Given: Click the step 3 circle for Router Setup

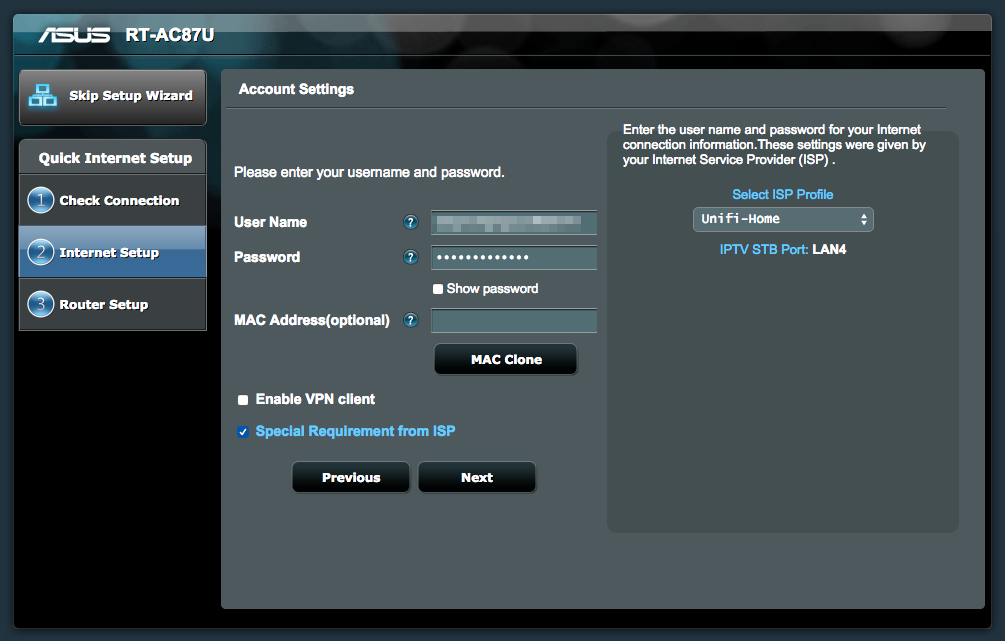Looking at the screenshot, I should click(x=40, y=304).
